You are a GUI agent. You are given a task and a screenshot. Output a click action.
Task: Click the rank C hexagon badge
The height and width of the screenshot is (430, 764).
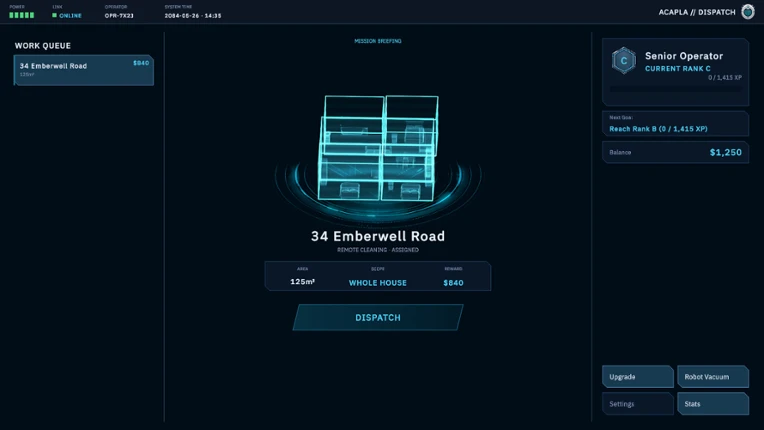tap(624, 61)
